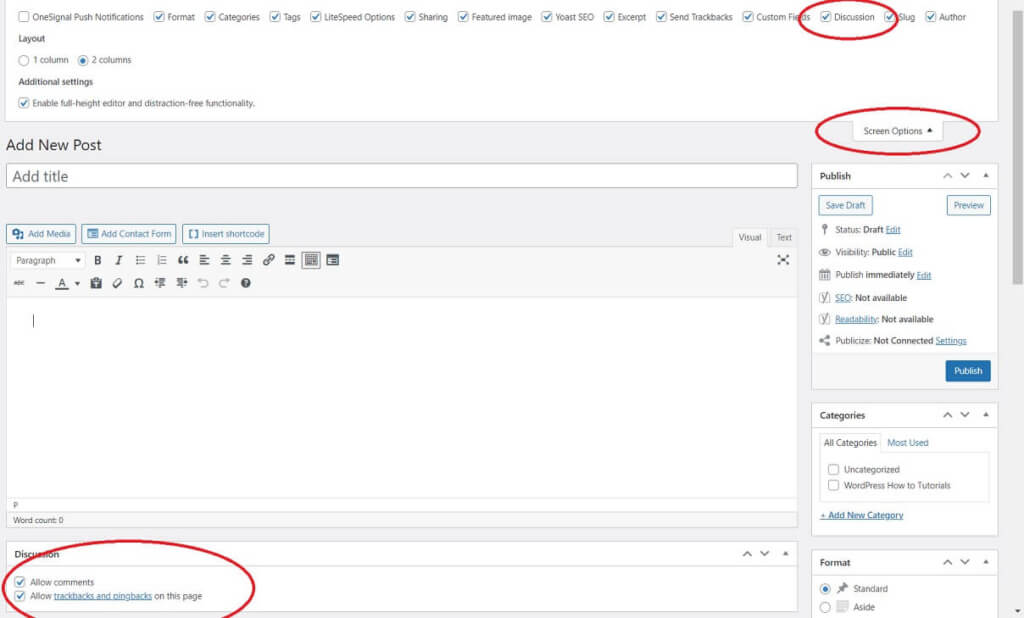The image size is (1024, 618).
Task: Insert a blockquote
Action: coord(183,260)
